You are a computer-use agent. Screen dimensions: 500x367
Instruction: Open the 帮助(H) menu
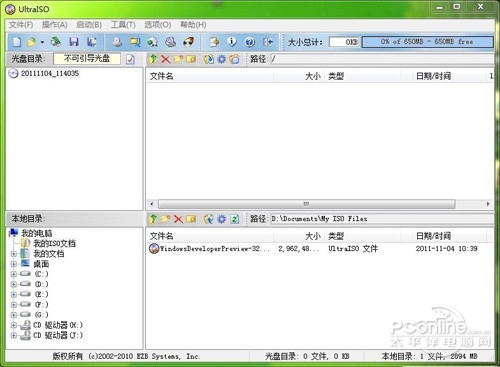(193, 25)
